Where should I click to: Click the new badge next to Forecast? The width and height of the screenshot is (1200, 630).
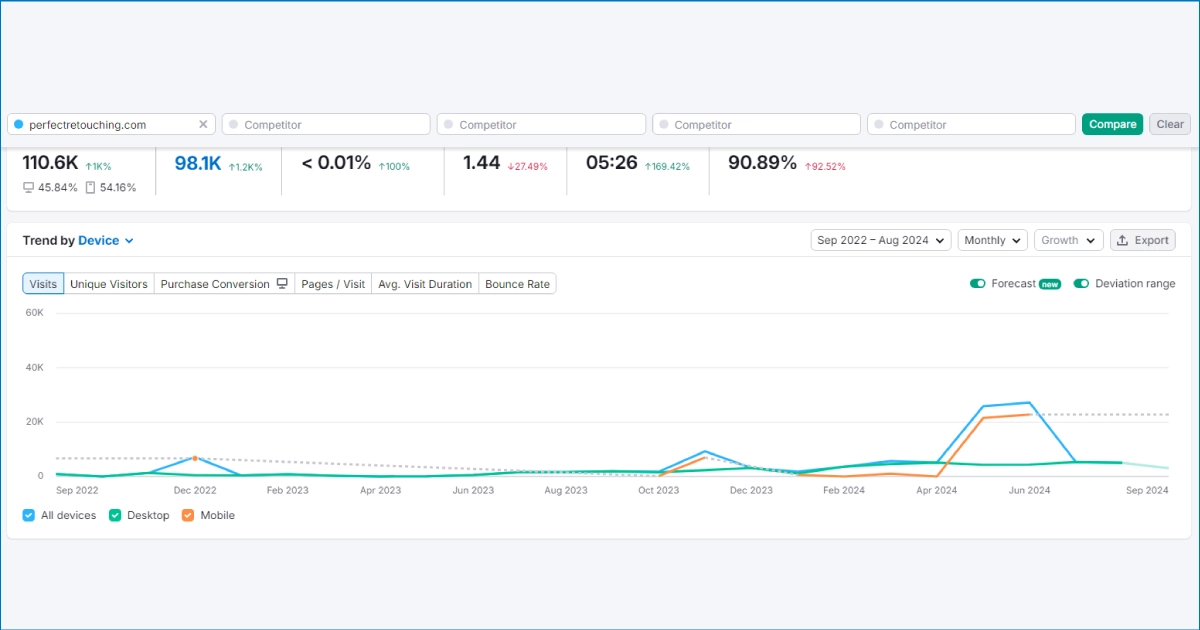click(x=1050, y=284)
